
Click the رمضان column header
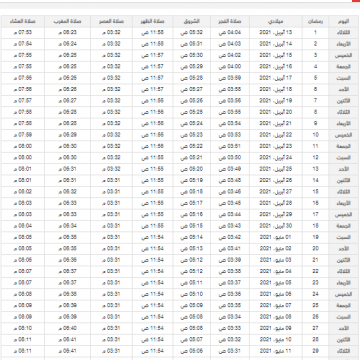315,21
